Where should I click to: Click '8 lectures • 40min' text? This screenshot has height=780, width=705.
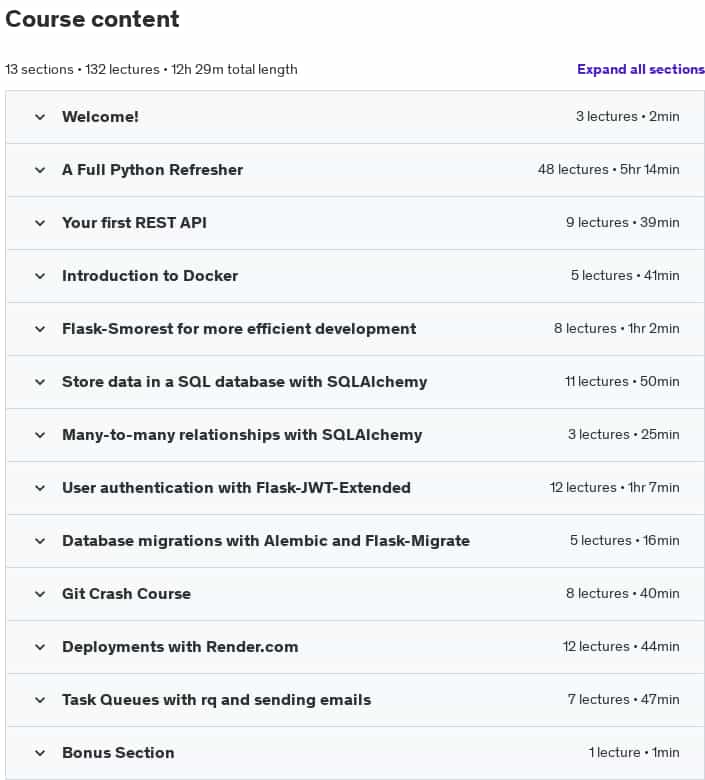point(622,593)
